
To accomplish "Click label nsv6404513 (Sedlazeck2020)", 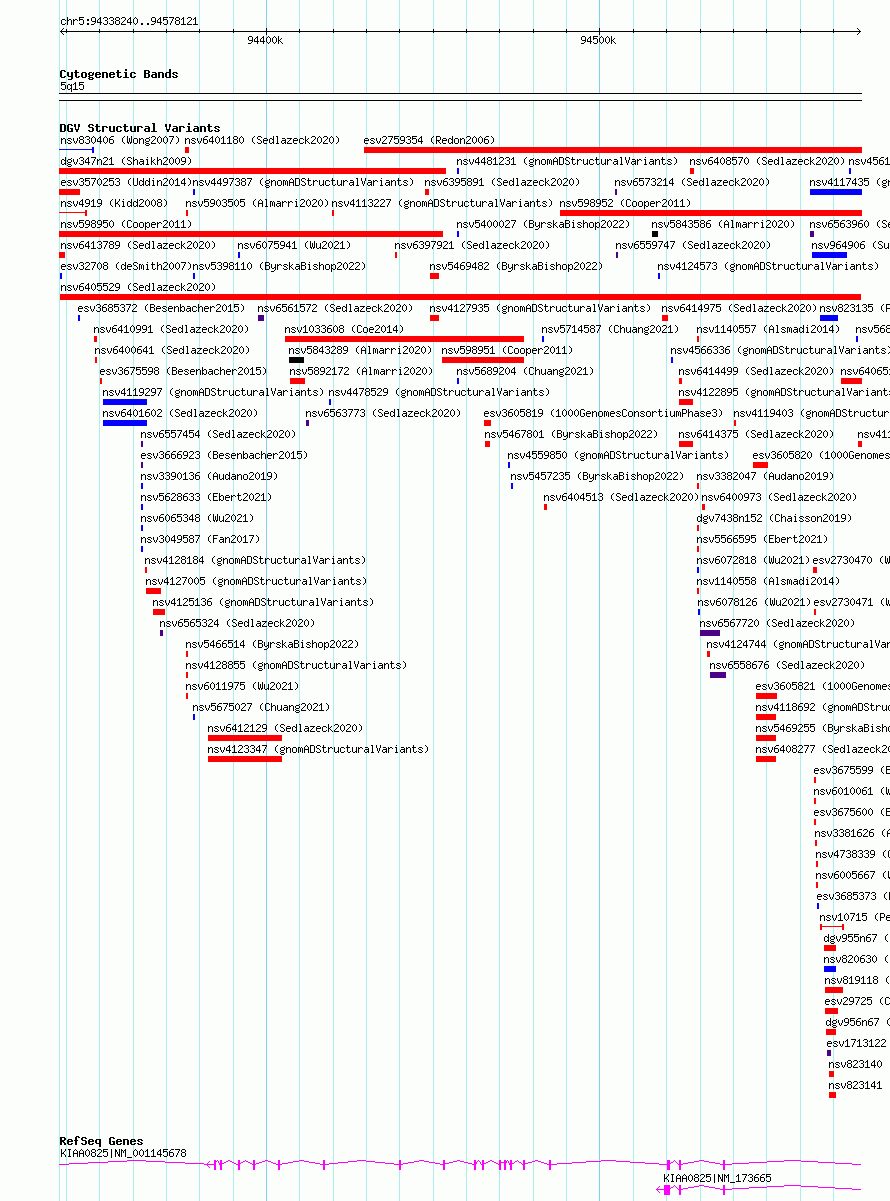I will (x=621, y=497).
